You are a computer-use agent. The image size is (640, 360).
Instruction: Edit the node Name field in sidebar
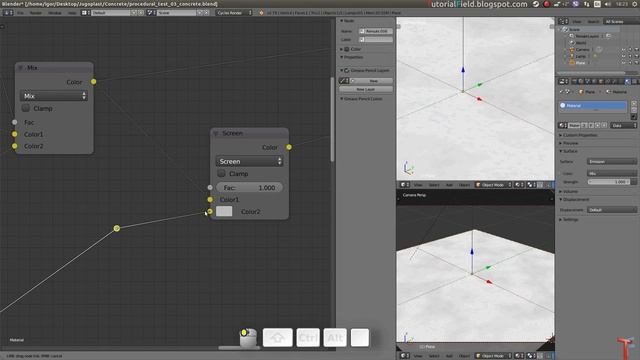376,31
